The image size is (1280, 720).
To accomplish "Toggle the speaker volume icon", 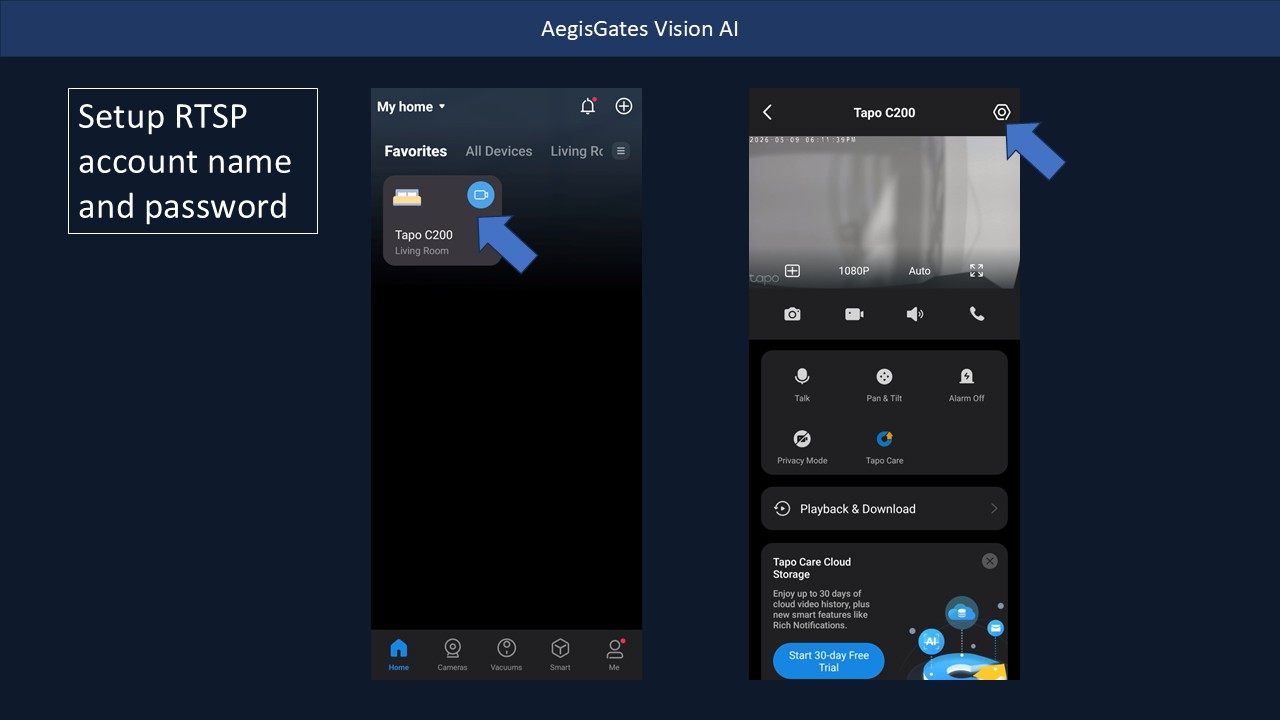I will pyautogui.click(x=915, y=314).
